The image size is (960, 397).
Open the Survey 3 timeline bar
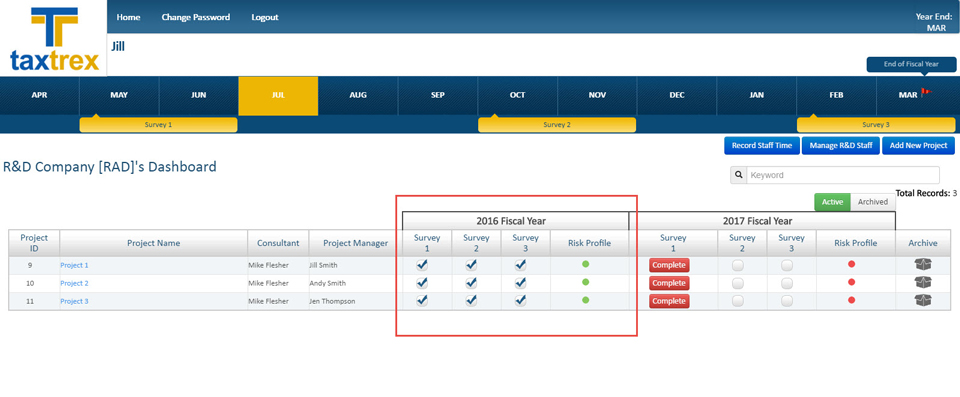(x=876, y=124)
